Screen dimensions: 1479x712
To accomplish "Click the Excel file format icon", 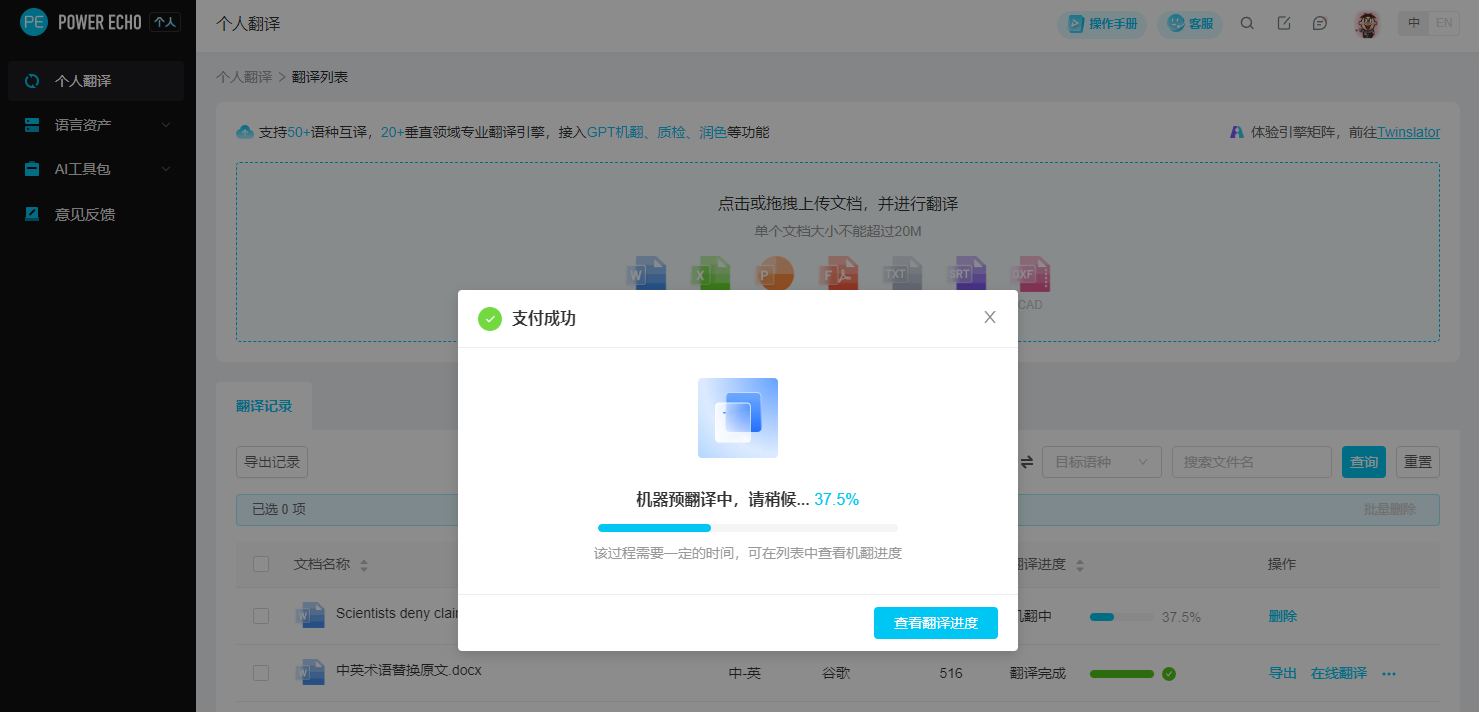I will (x=710, y=272).
